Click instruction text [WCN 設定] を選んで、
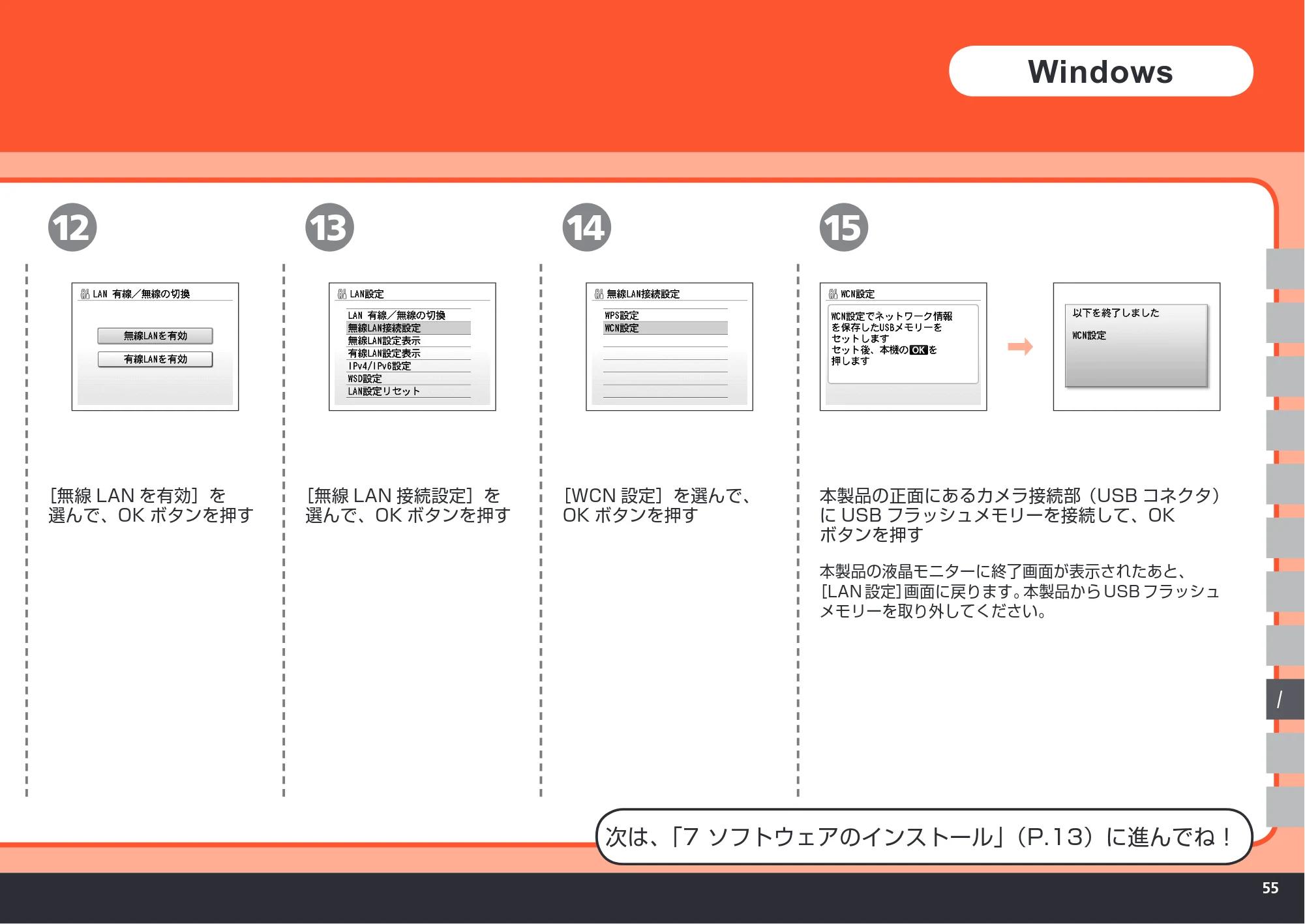The width and height of the screenshot is (1305, 924). coord(657,496)
